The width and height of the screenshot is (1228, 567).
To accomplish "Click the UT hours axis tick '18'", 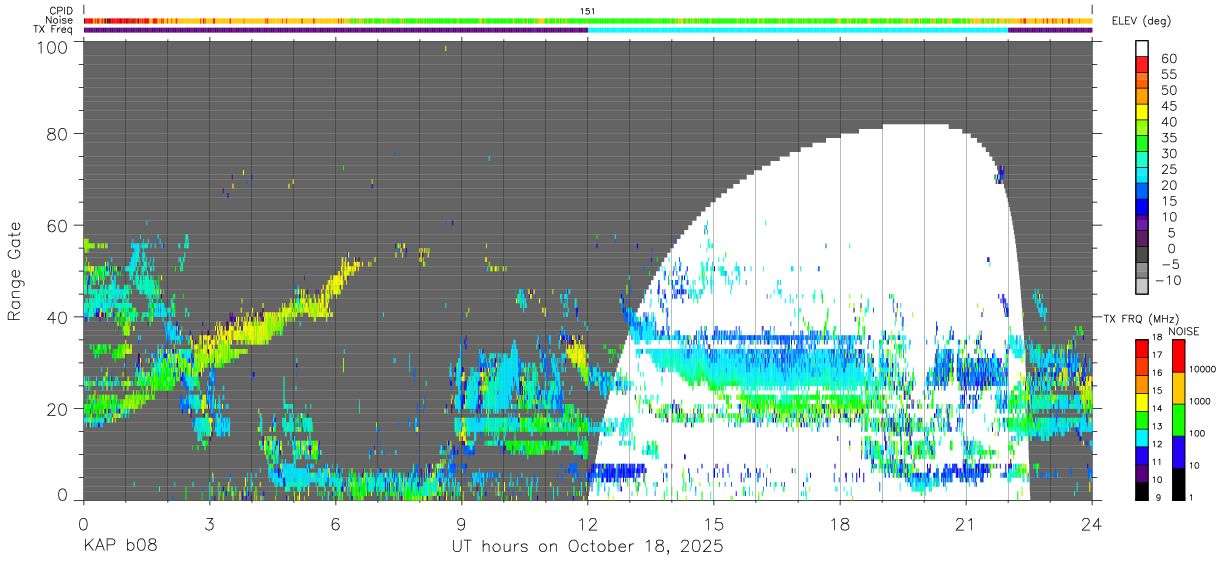I will tap(840, 523).
